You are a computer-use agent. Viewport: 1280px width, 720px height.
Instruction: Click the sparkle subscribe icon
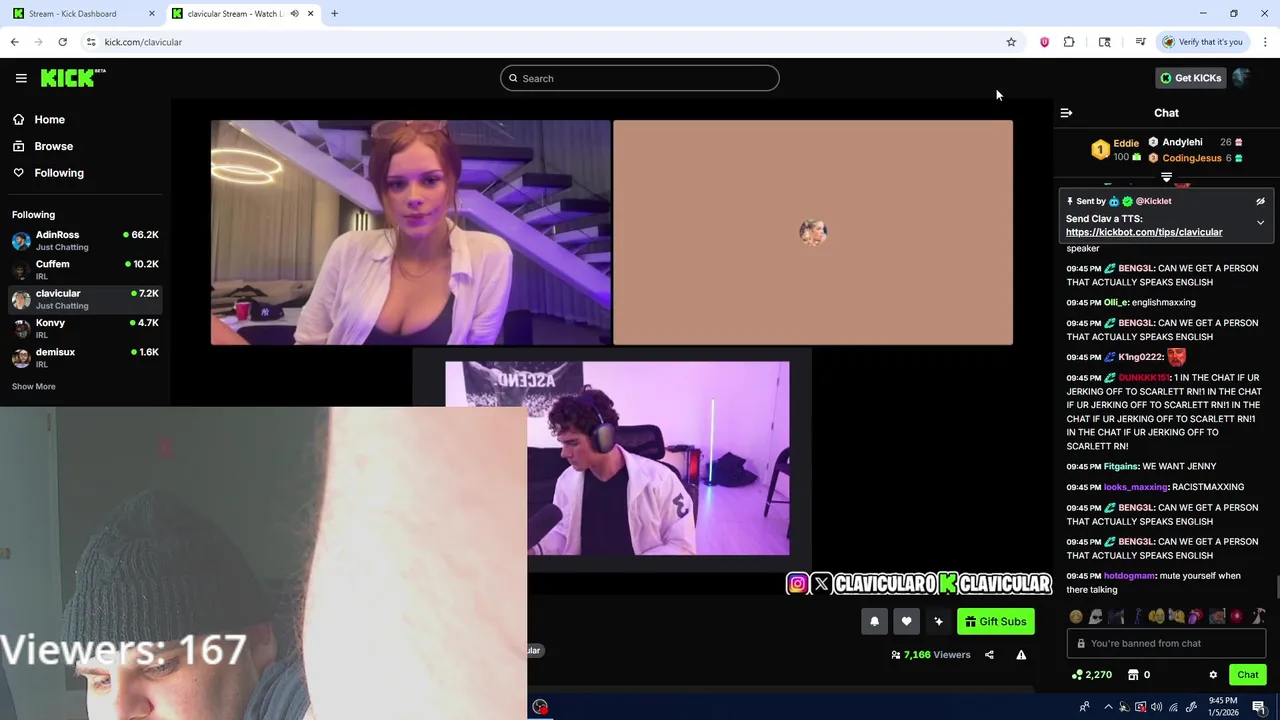pyautogui.click(x=938, y=621)
